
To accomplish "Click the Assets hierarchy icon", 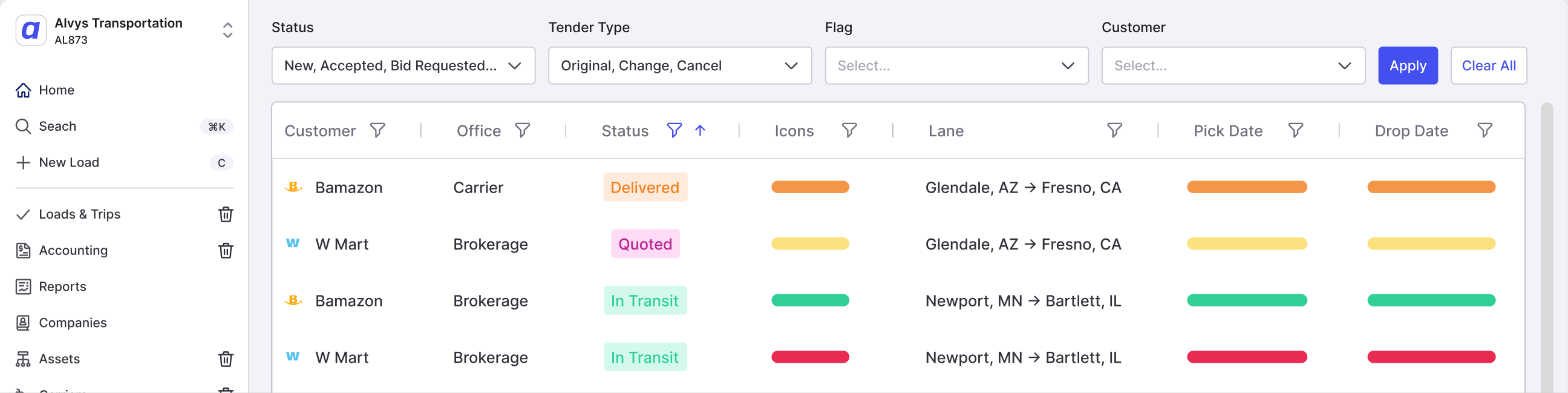I will 23,359.
